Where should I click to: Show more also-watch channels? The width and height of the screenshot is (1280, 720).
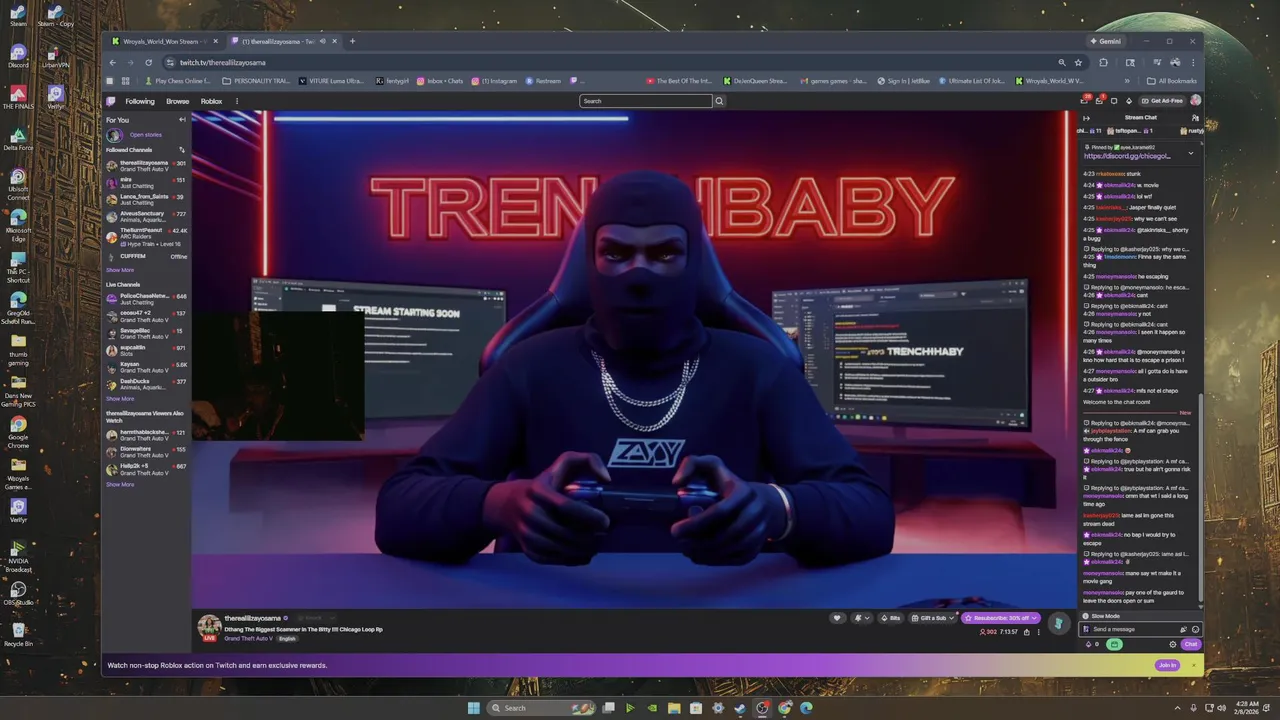coord(120,485)
